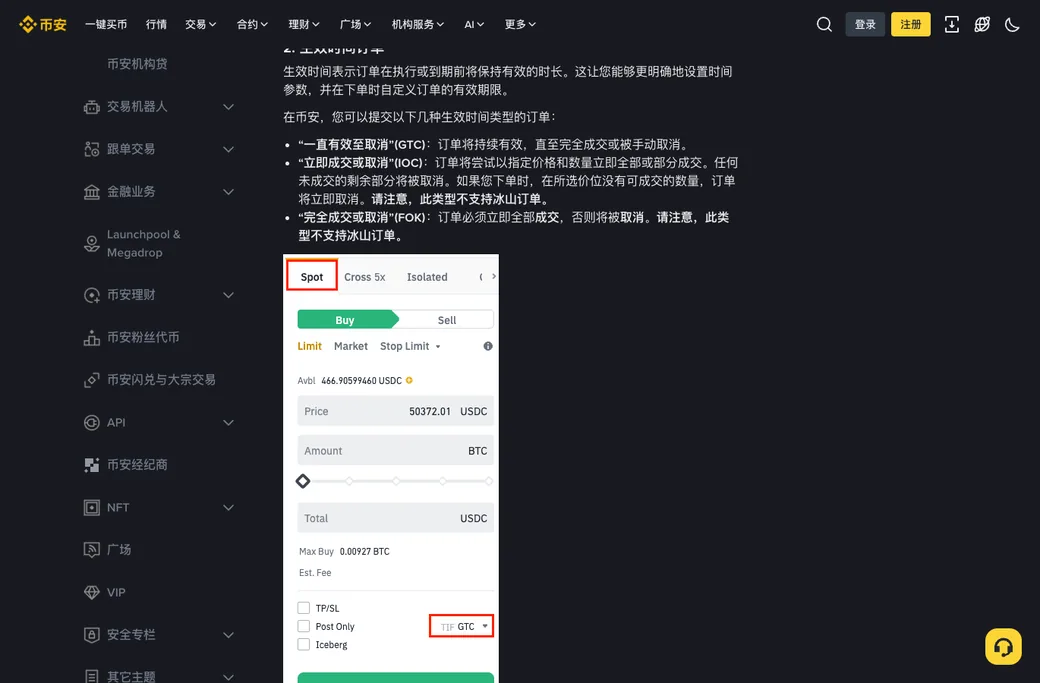Image resolution: width=1040 pixels, height=683 pixels.
Task: Open the 理财 top menu
Action: 304,25
